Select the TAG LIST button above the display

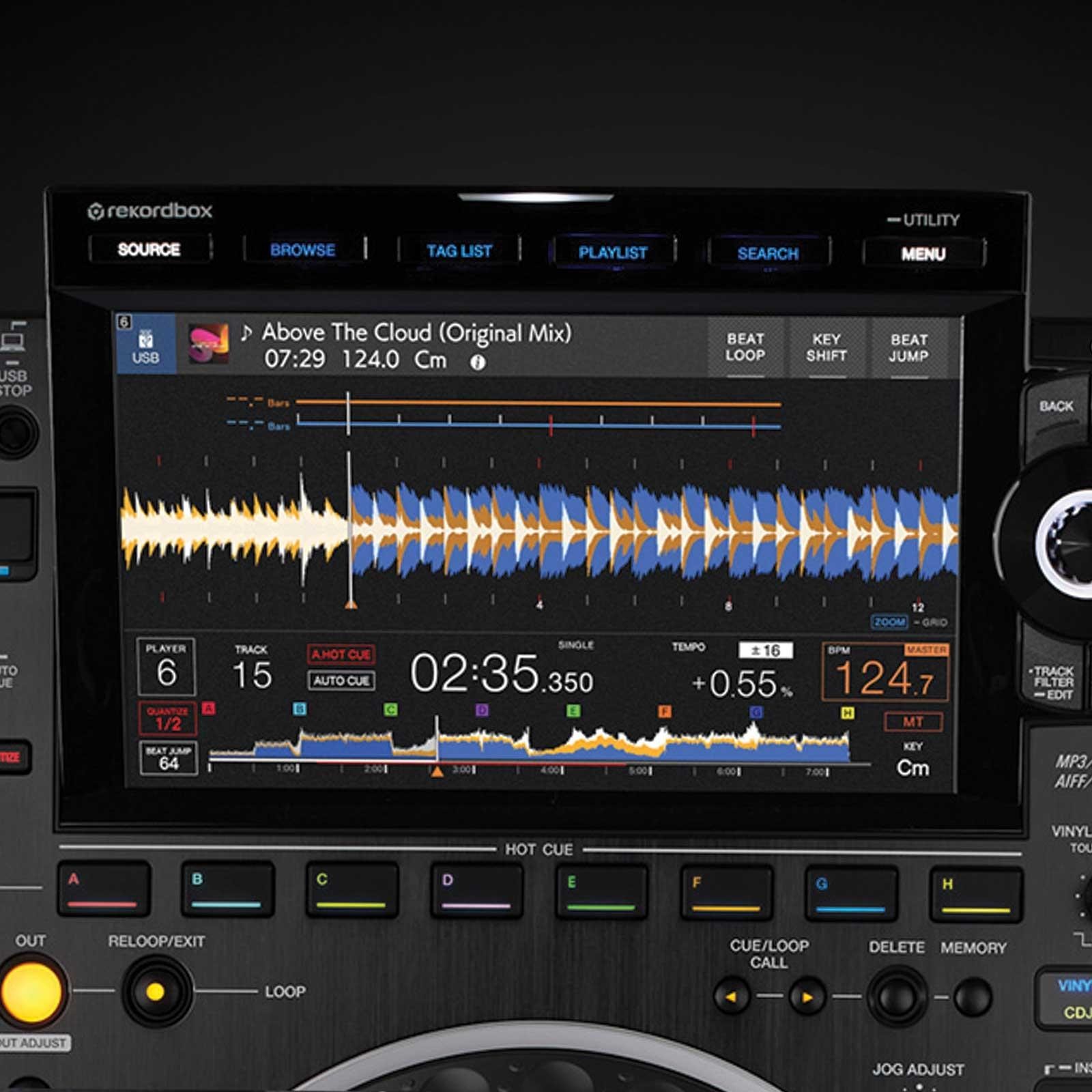[x=459, y=251]
